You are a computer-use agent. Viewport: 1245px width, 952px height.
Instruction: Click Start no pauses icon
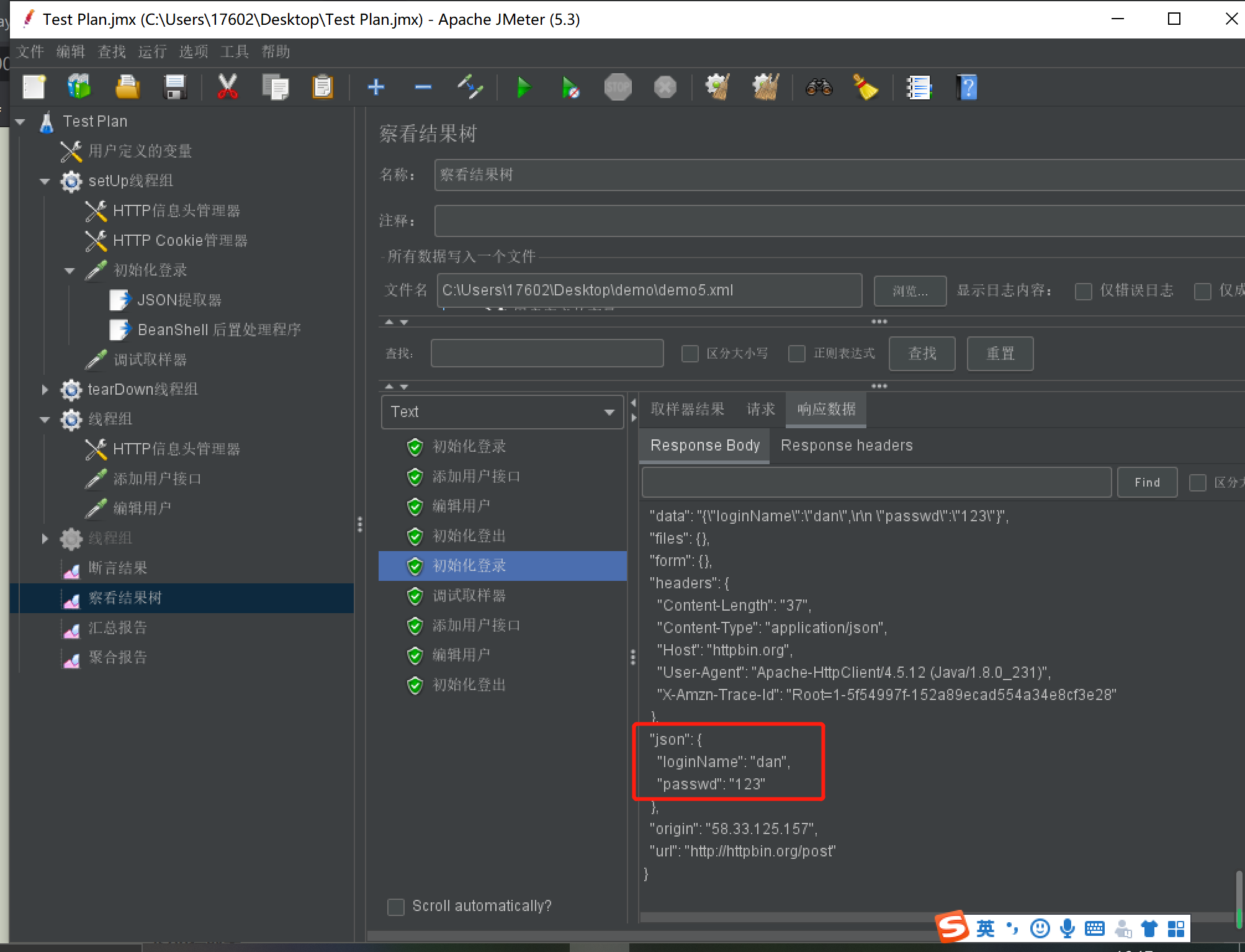click(570, 88)
